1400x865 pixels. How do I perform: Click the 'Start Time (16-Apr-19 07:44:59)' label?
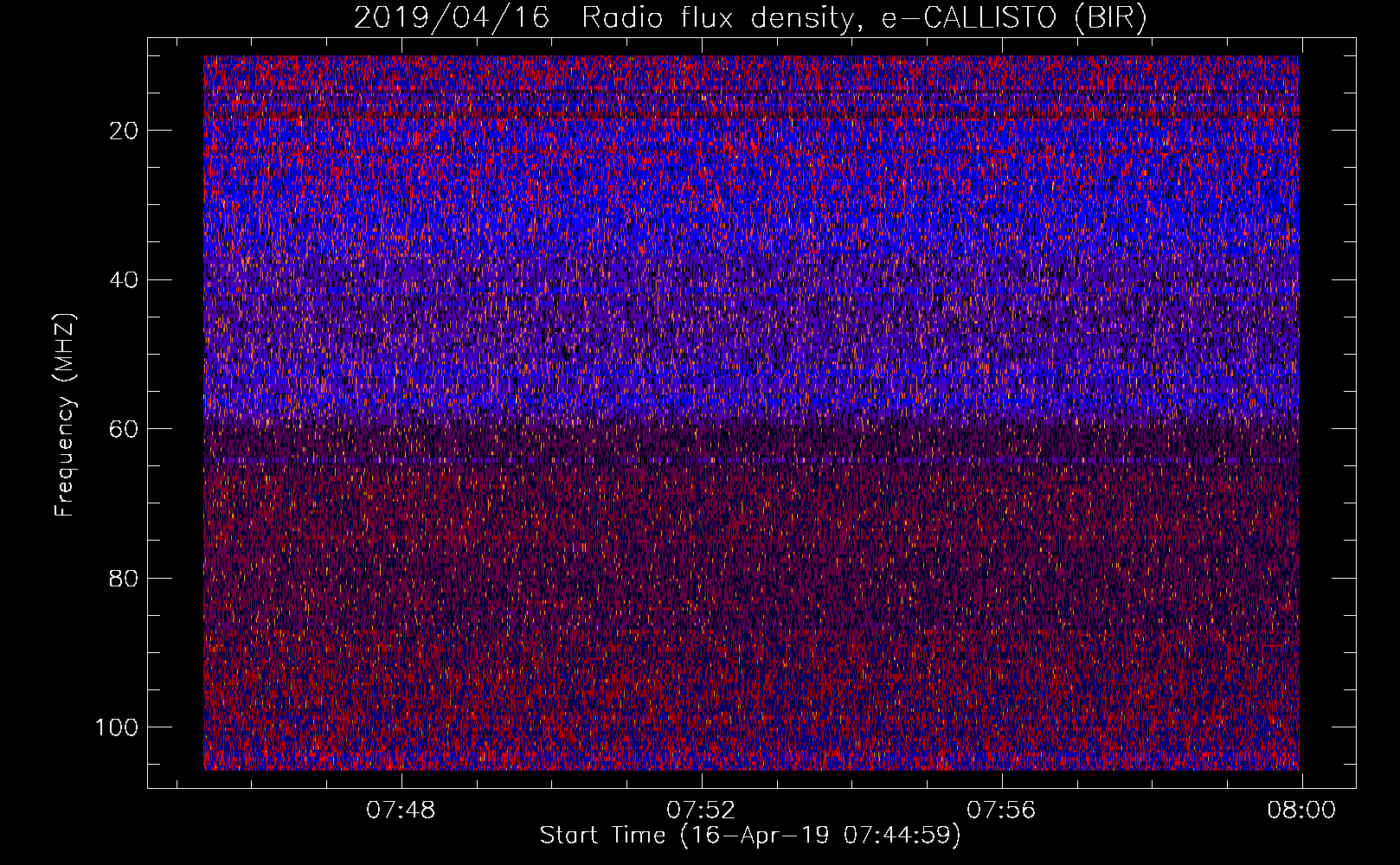(x=750, y=836)
